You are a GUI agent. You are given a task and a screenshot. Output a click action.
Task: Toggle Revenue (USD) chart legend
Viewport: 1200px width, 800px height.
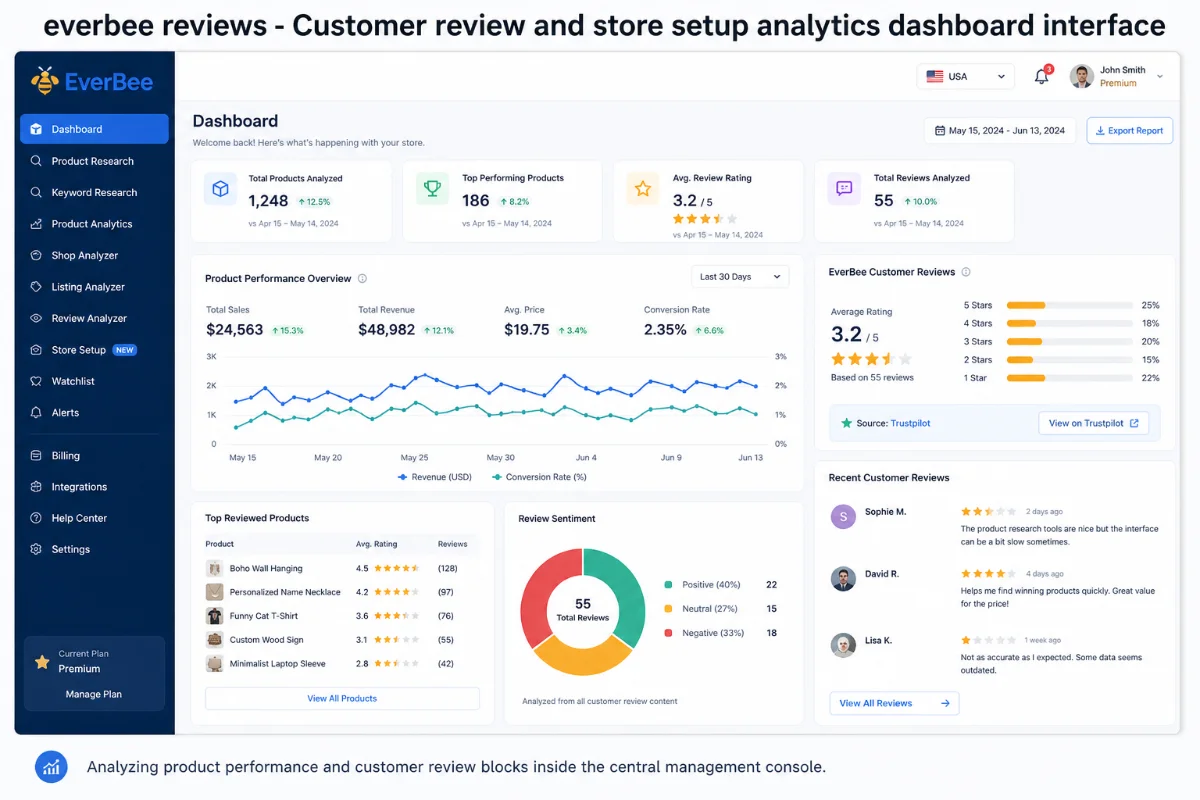point(434,477)
